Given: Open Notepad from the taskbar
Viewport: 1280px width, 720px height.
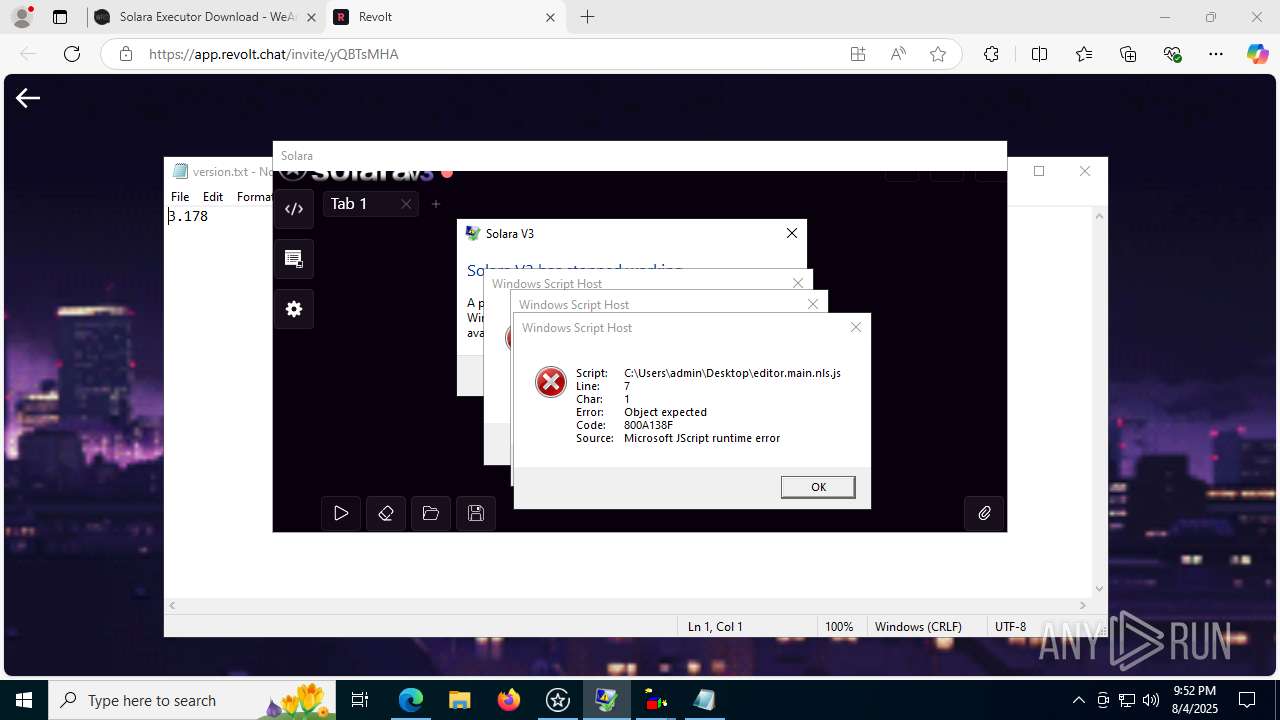Looking at the screenshot, I should tap(704, 700).
